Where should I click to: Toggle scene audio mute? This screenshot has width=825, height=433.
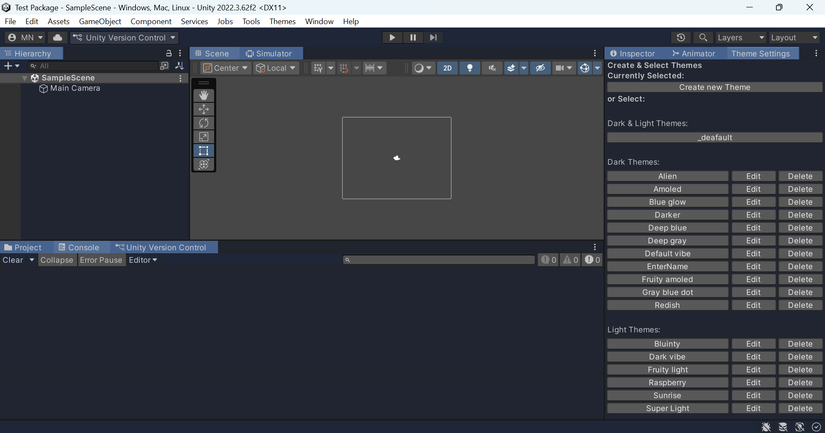492,68
